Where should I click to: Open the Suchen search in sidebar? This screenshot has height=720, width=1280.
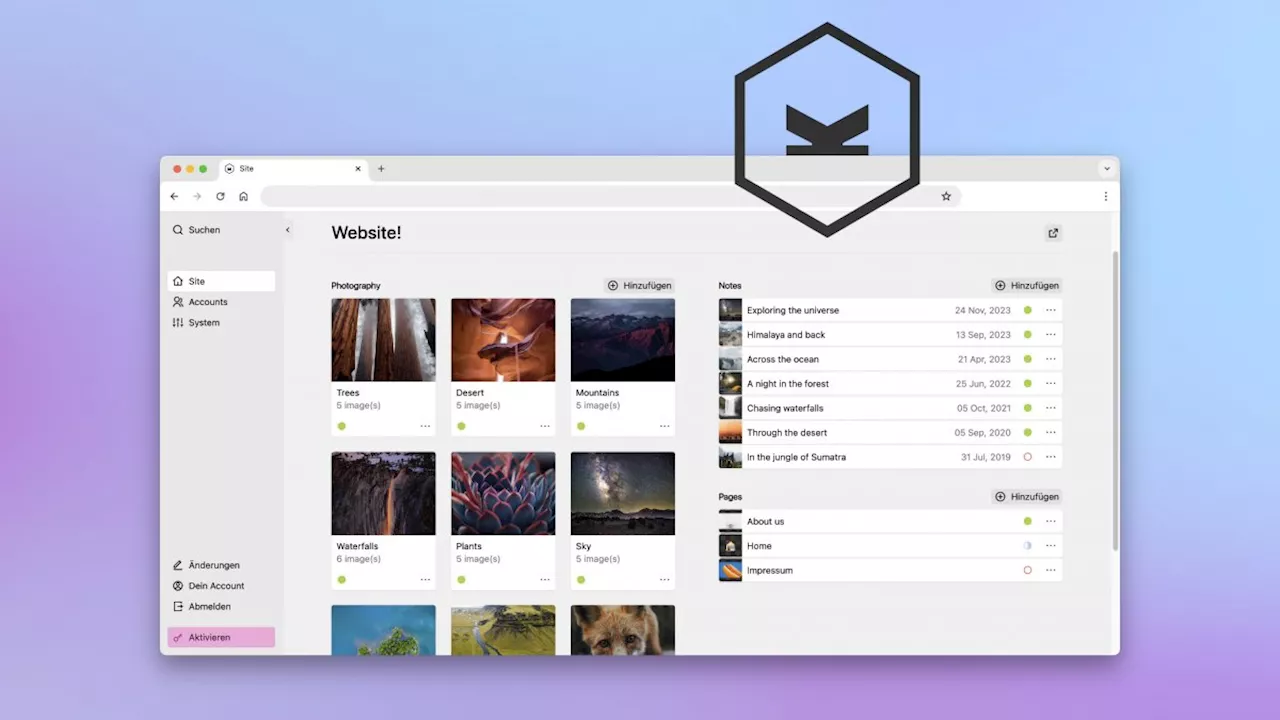pos(196,230)
